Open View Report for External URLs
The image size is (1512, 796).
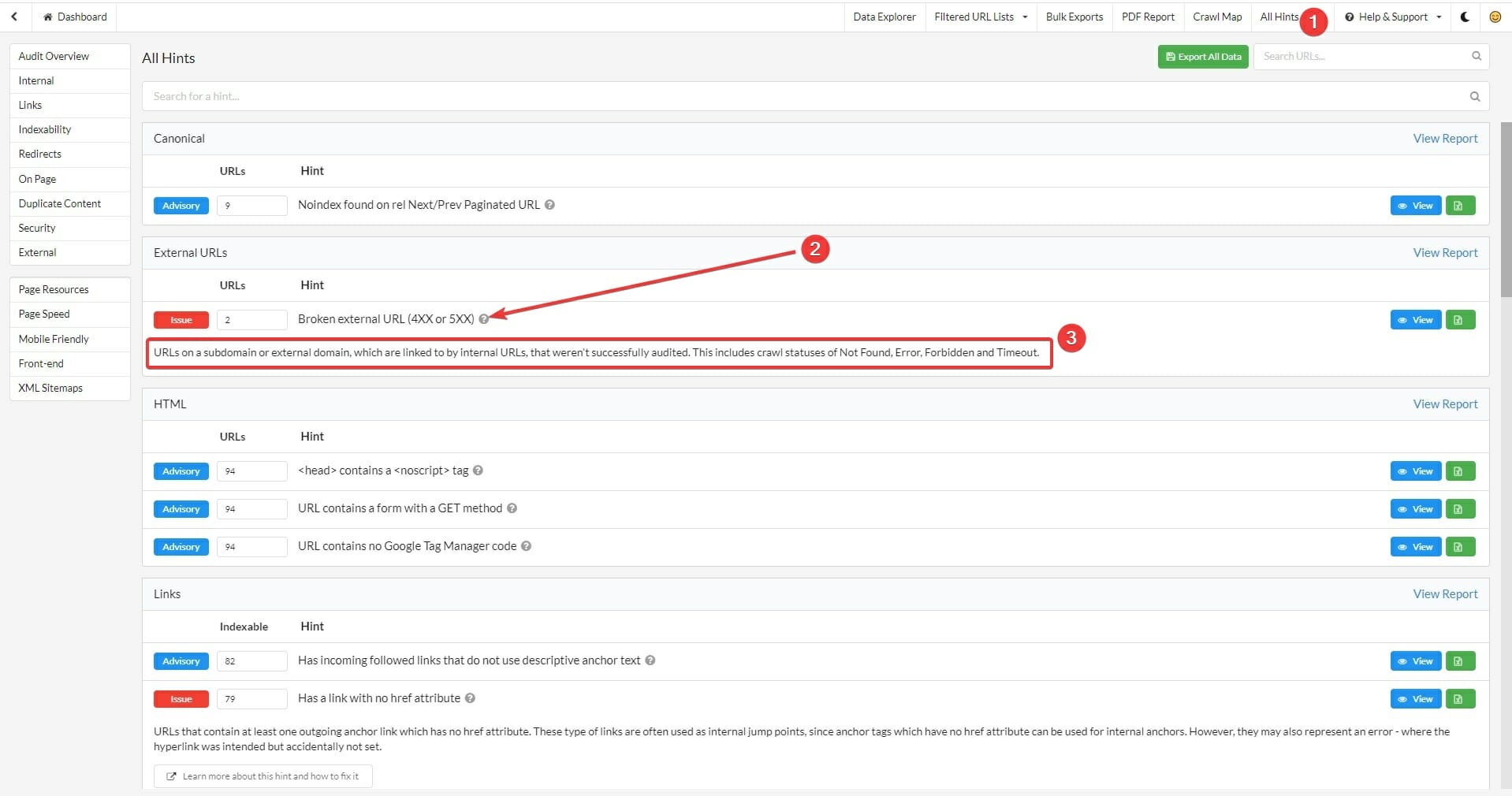click(x=1444, y=253)
